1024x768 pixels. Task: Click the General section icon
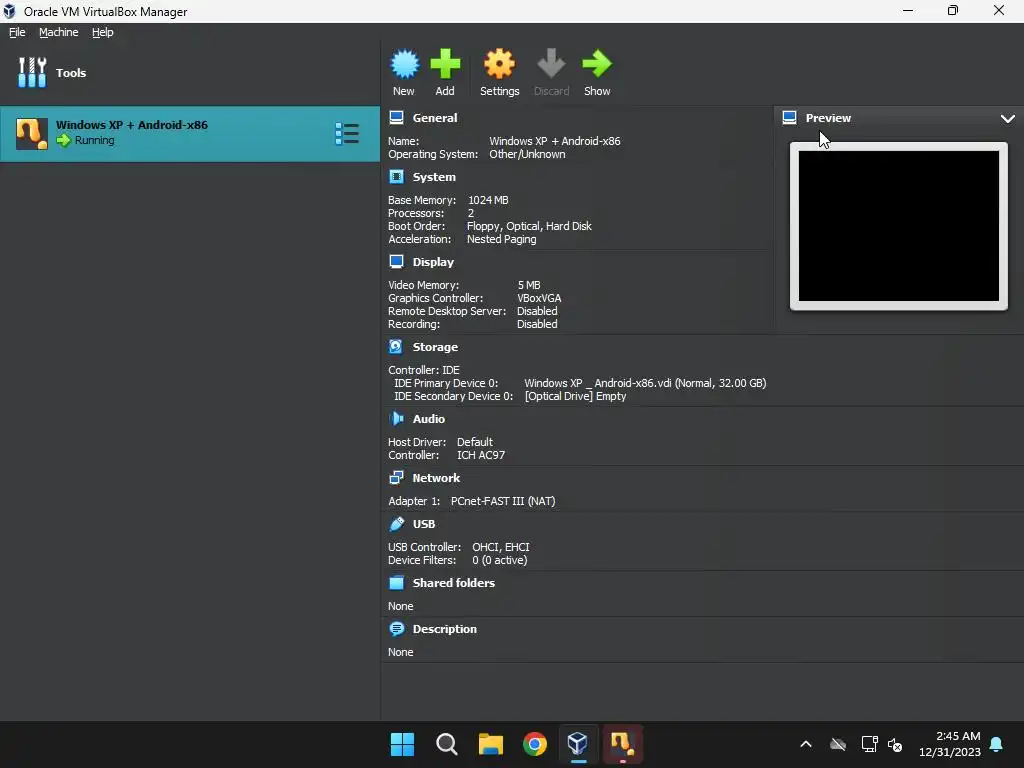(396, 118)
